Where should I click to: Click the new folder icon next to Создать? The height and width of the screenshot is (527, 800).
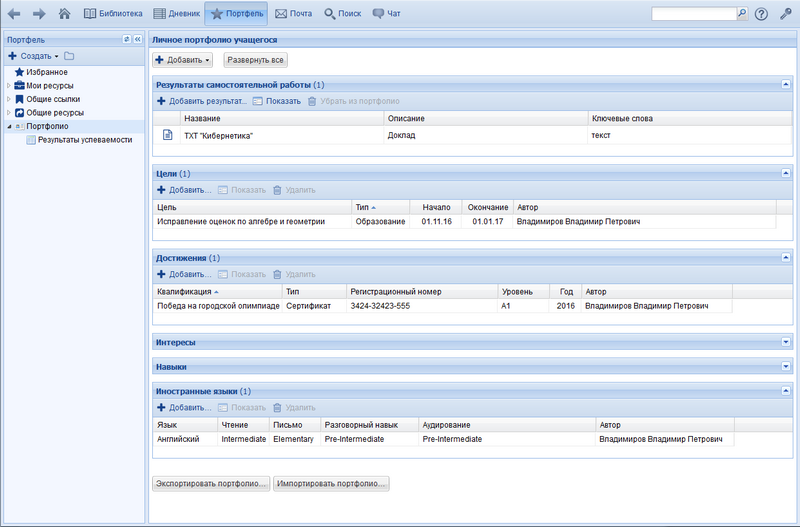click(x=69, y=56)
